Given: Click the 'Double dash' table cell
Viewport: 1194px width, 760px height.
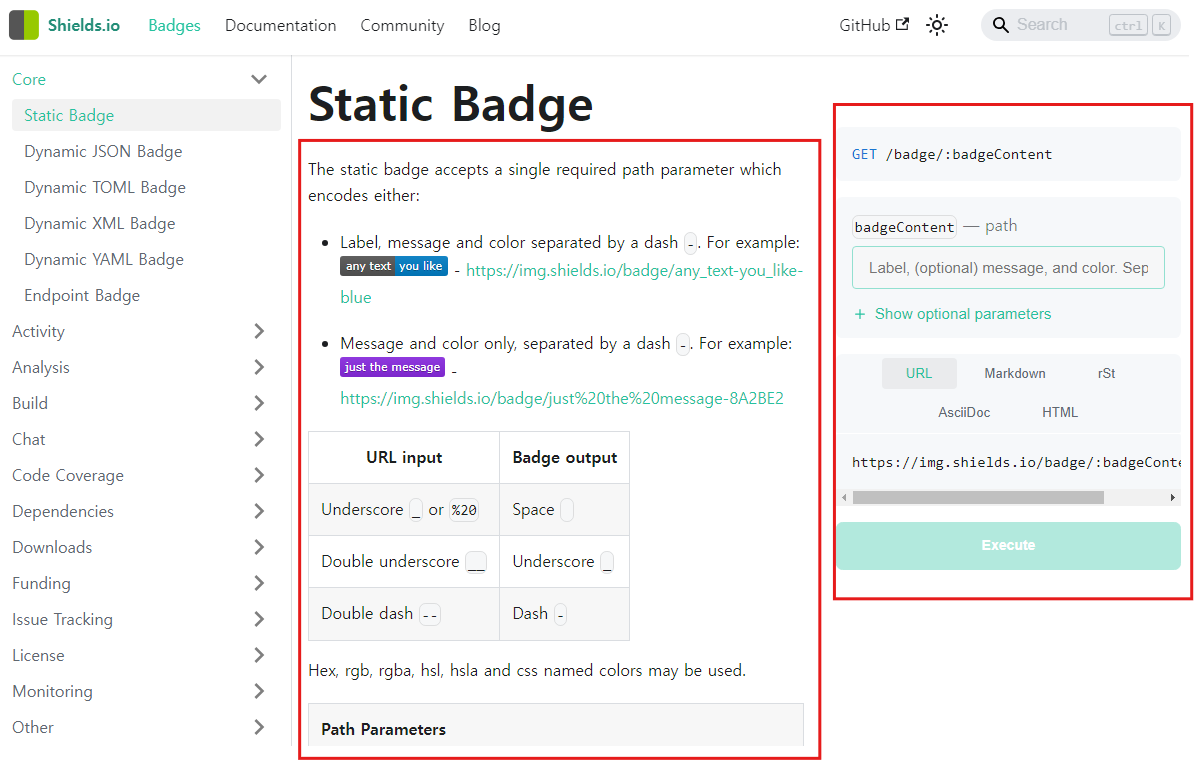Looking at the screenshot, I should [404, 614].
